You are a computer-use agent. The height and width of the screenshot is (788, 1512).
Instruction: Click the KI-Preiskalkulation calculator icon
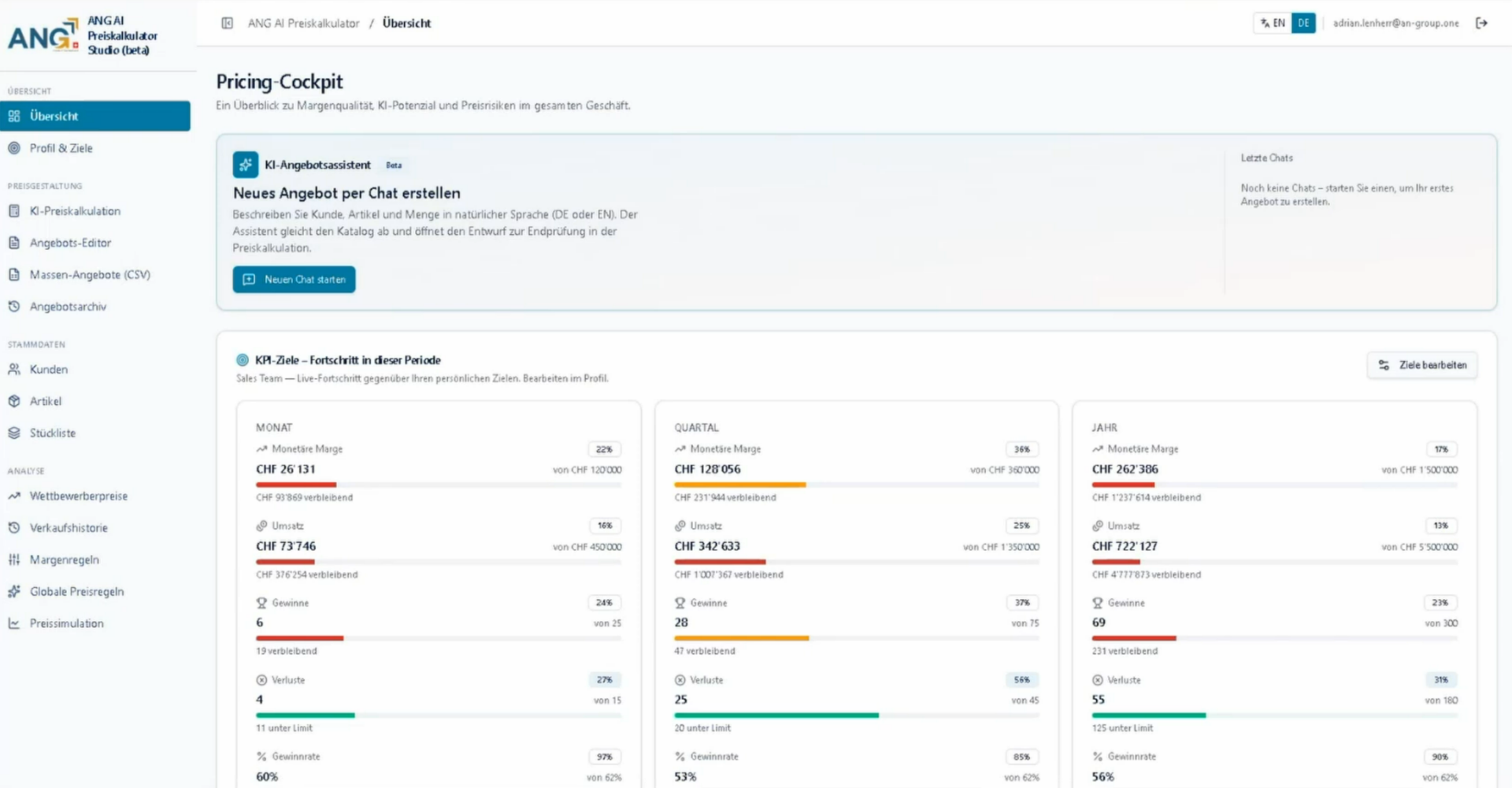(14, 211)
